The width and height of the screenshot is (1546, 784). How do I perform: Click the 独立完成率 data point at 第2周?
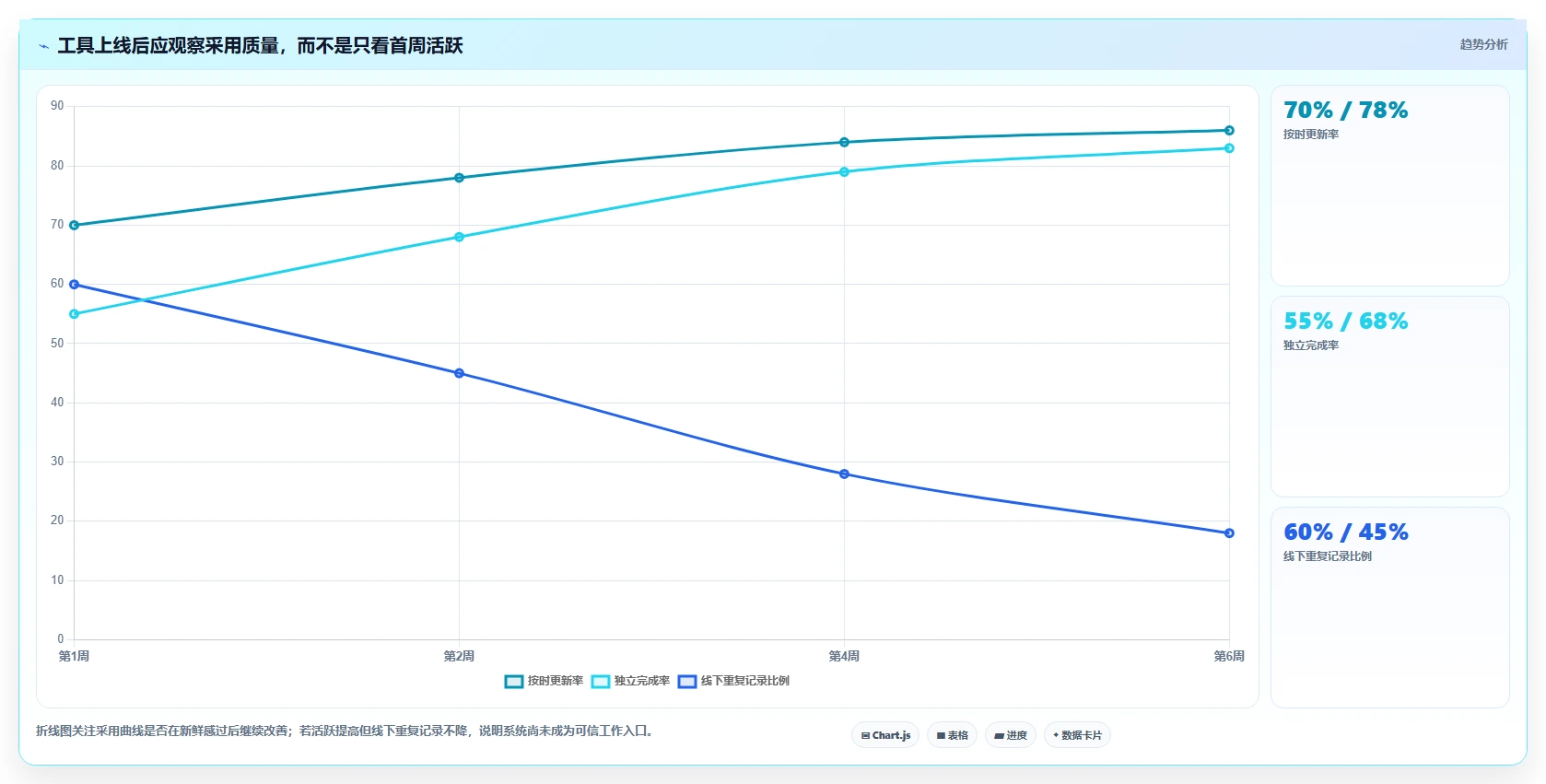coord(459,237)
